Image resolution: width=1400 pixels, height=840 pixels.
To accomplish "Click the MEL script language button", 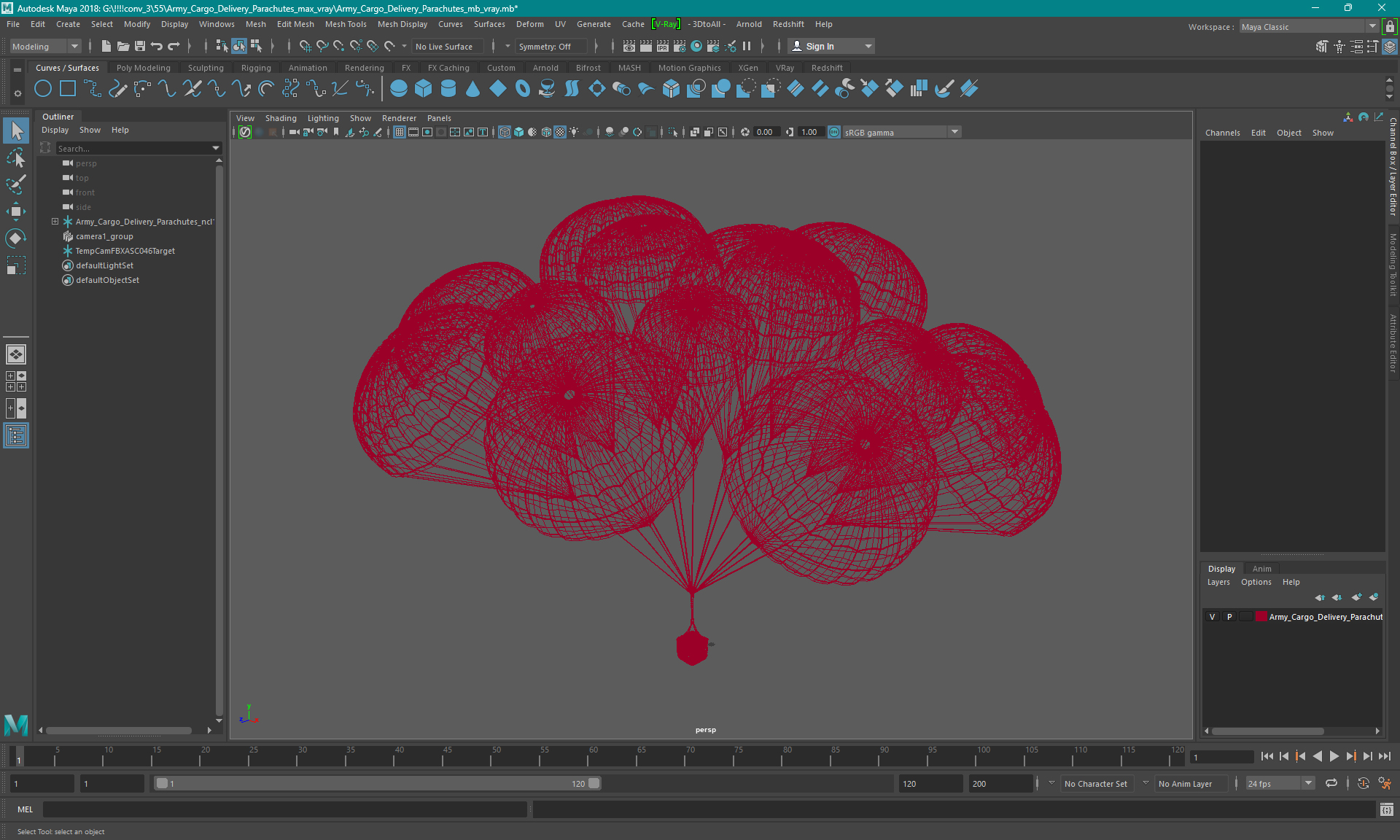I will pyautogui.click(x=25, y=809).
